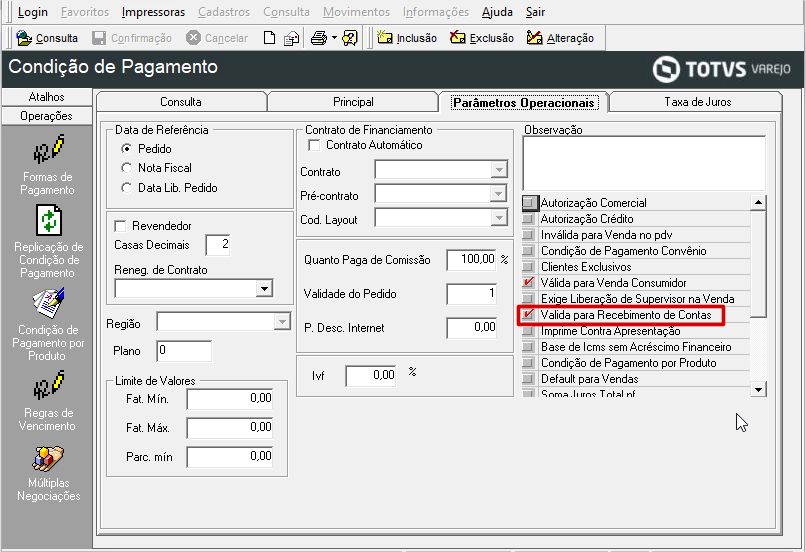Select the Data Lib. Pedido radio button

click(126, 188)
